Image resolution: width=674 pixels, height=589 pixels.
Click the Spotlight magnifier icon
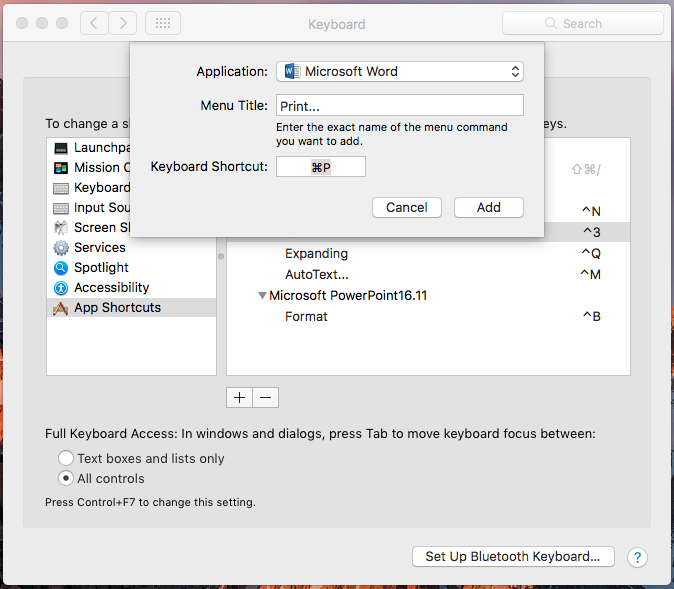(61, 268)
